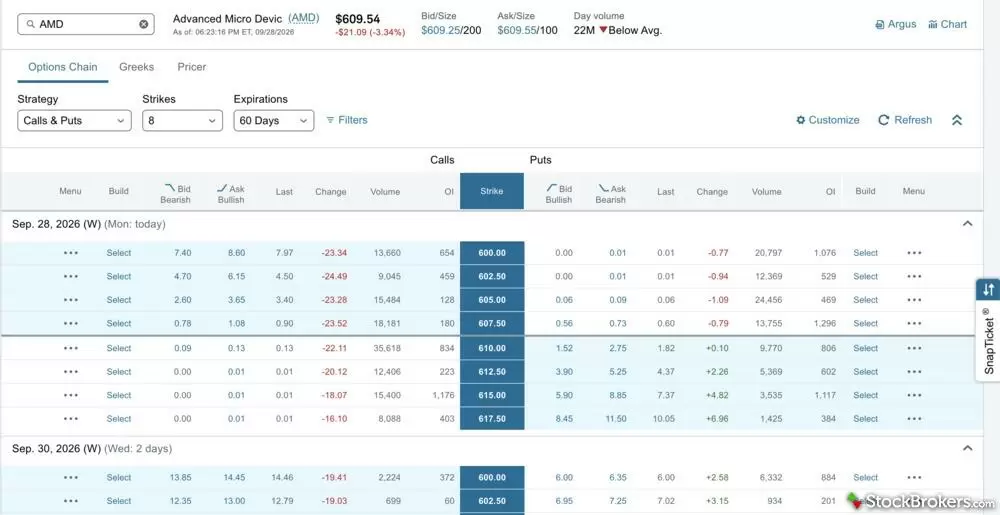Click put bid 5.90 for 615.00 strike
The height and width of the screenshot is (515, 1000).
click(x=564, y=396)
